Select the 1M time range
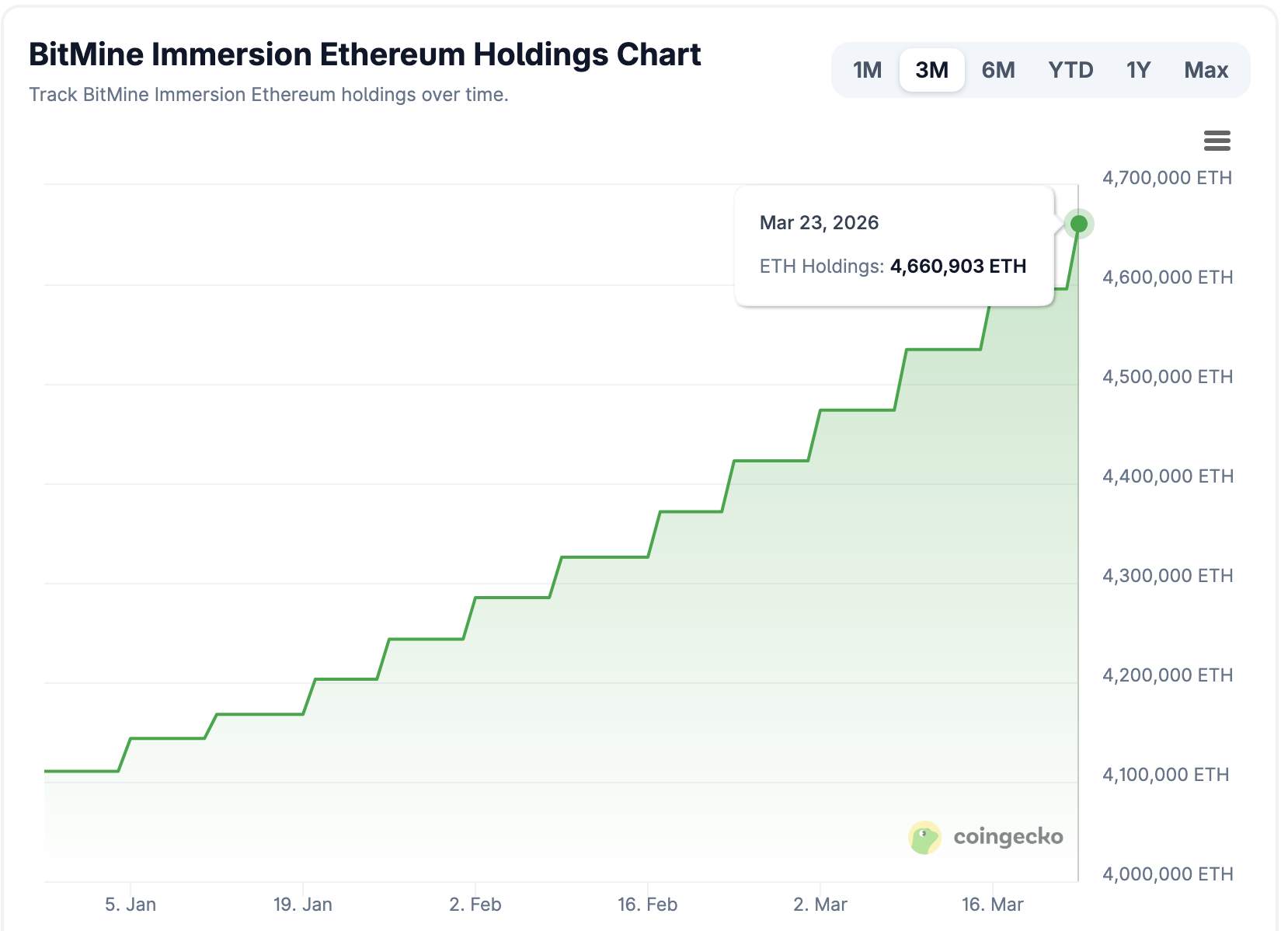1288x931 pixels. click(x=866, y=69)
